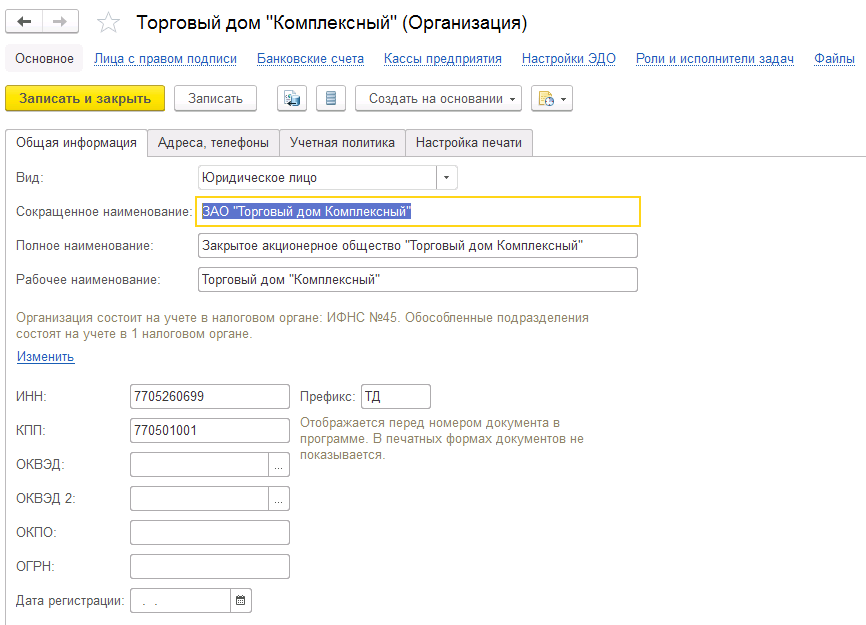Open the Банковские счета link
This screenshot has width=866, height=625.
tap(310, 59)
